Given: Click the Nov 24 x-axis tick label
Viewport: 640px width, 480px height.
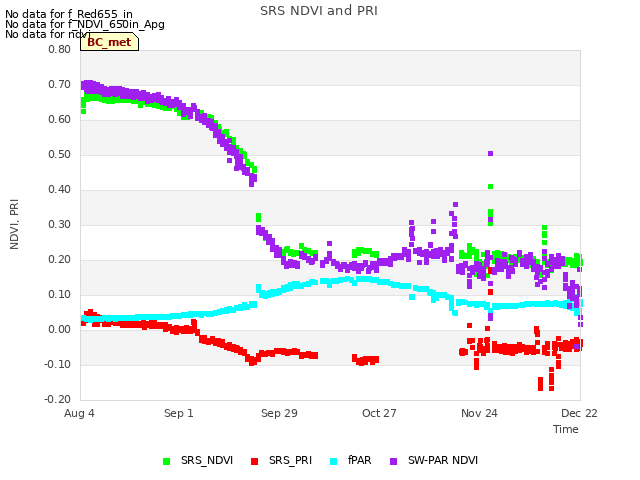Looking at the screenshot, I should [x=479, y=413].
